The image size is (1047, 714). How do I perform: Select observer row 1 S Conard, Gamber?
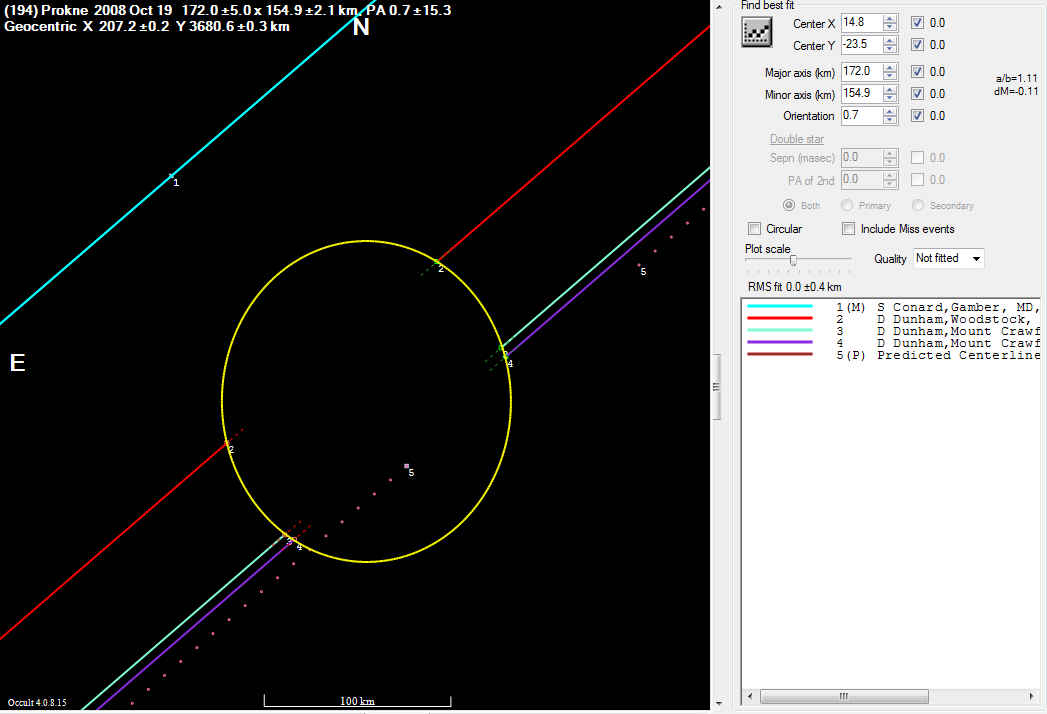(891, 307)
